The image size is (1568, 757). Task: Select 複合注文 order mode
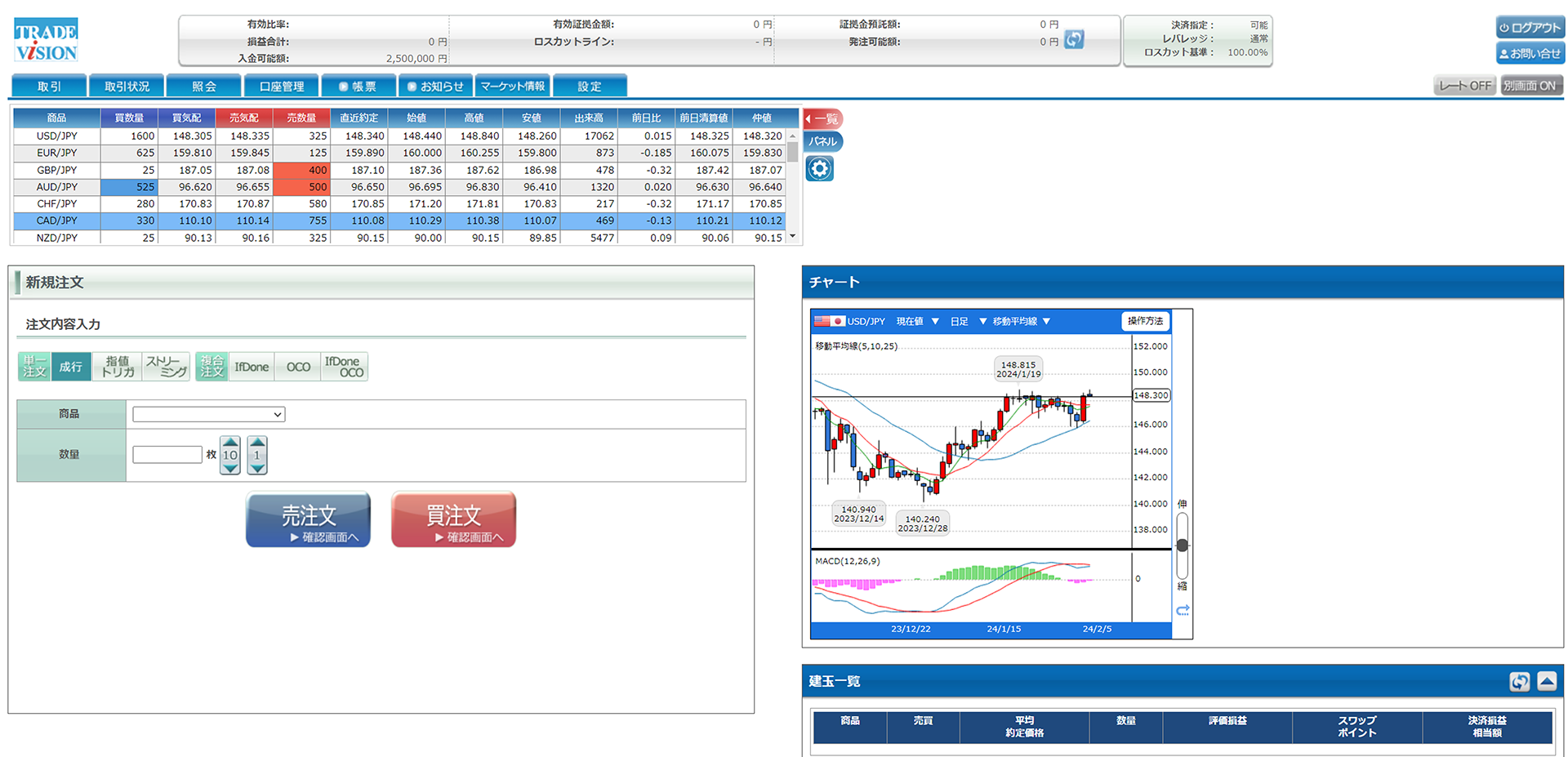point(212,367)
